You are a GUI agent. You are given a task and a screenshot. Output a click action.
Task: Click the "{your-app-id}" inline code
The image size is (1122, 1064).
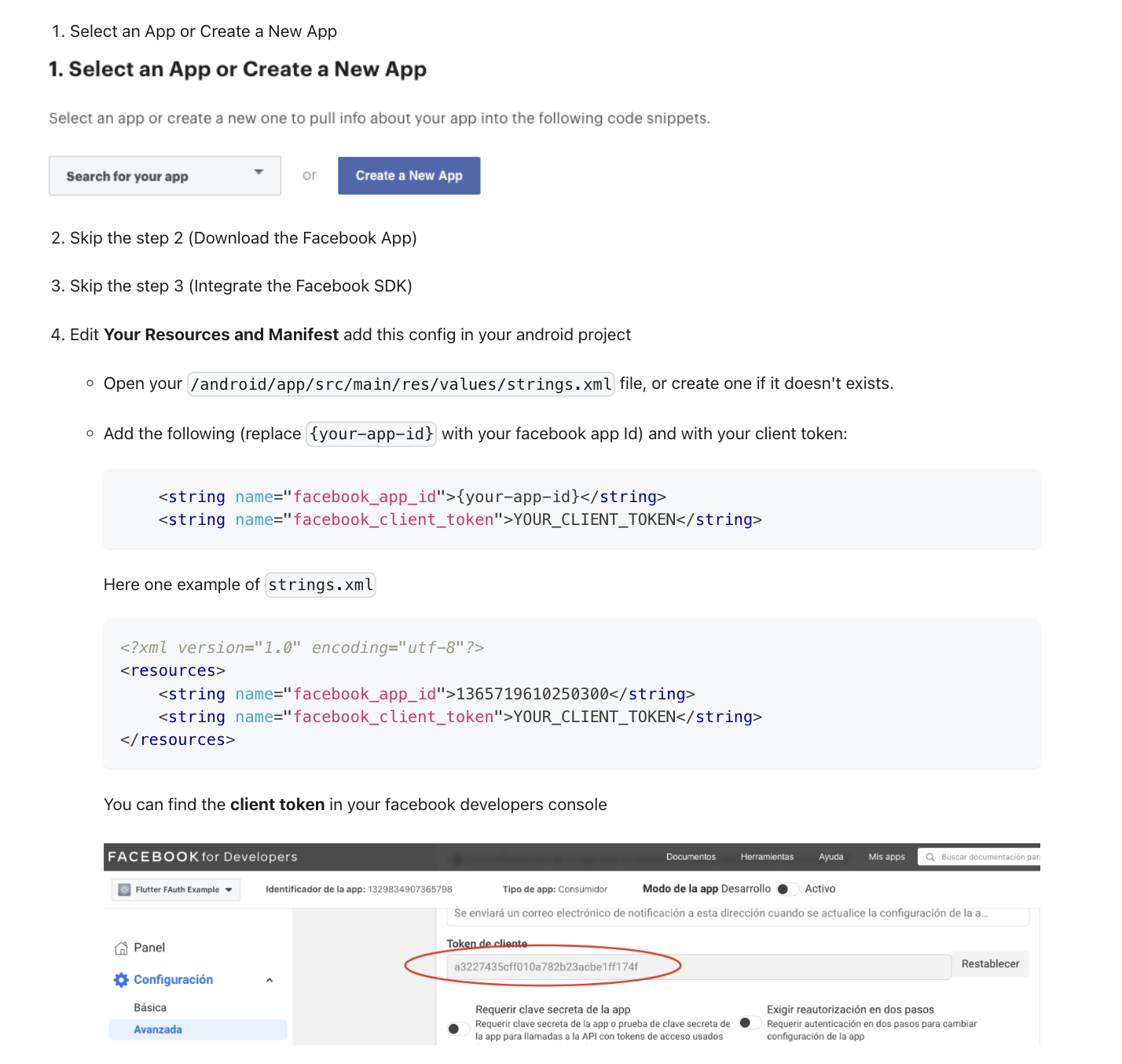coord(372,434)
